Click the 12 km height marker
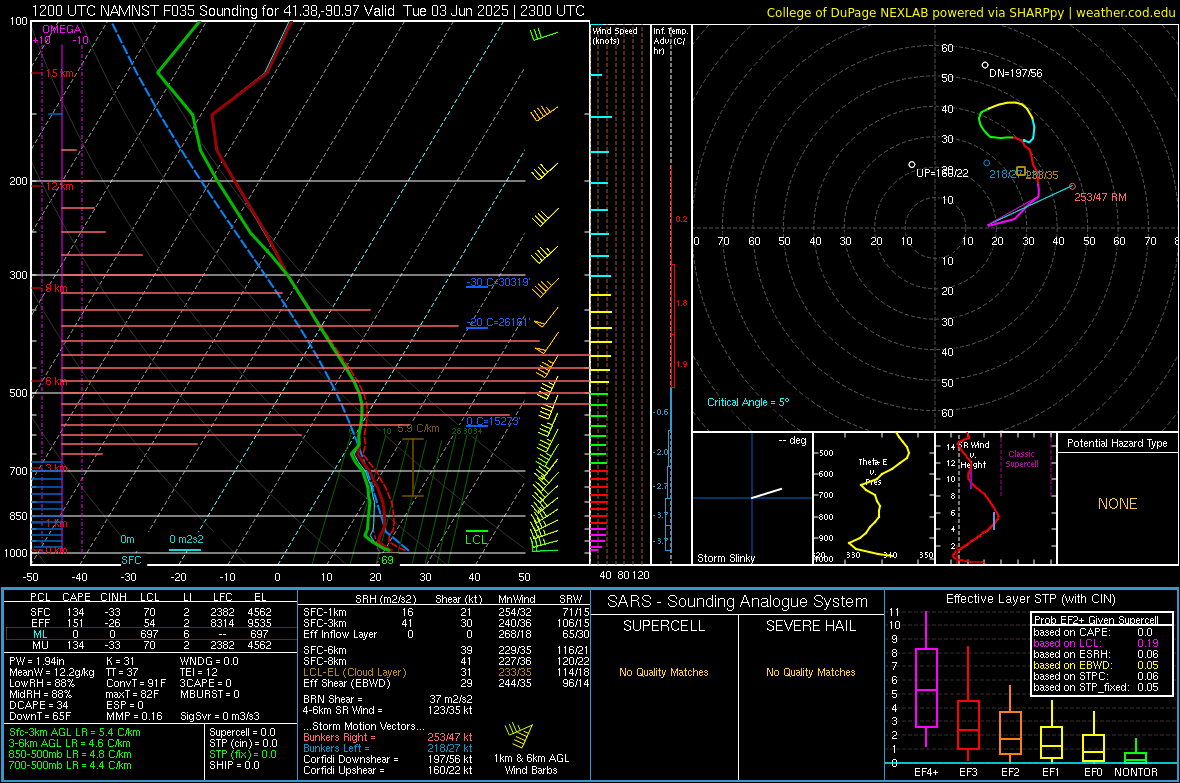Viewport: 1180px width, 783px height. [59, 186]
